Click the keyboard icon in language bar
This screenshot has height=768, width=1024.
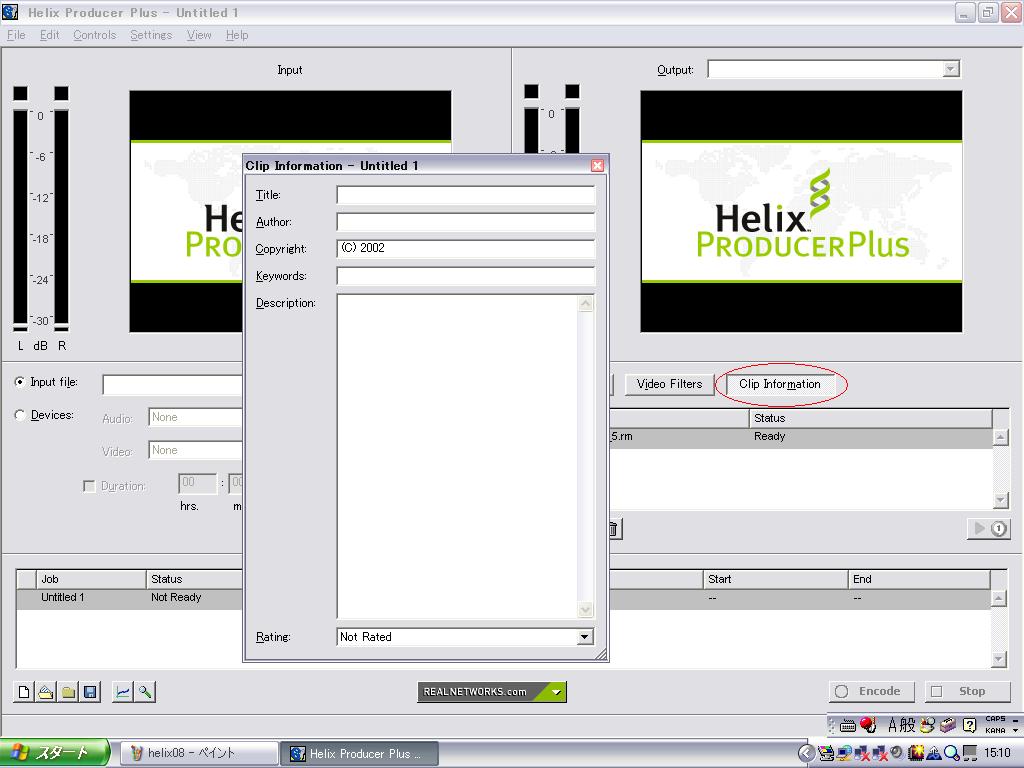(848, 725)
